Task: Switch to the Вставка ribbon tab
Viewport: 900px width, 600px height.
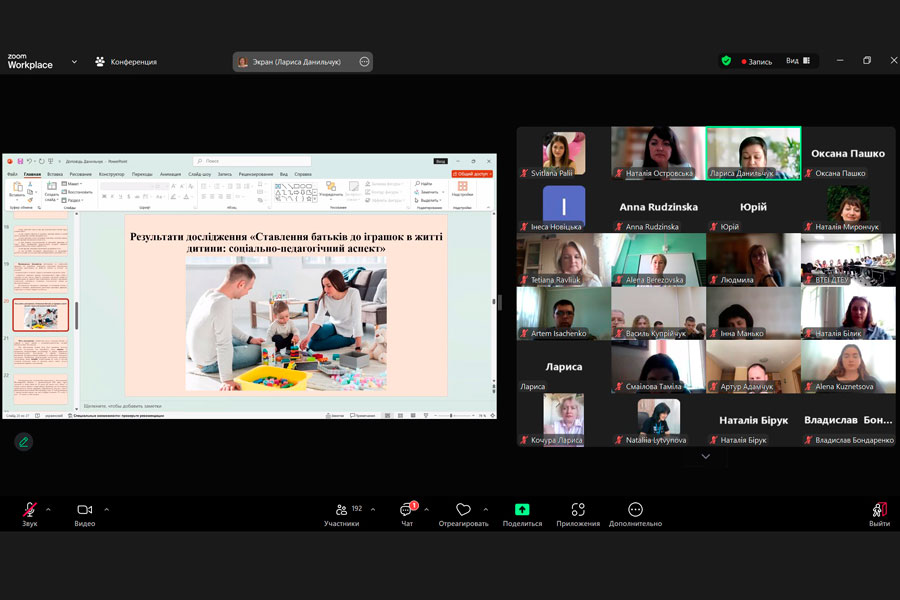Action: click(55, 174)
